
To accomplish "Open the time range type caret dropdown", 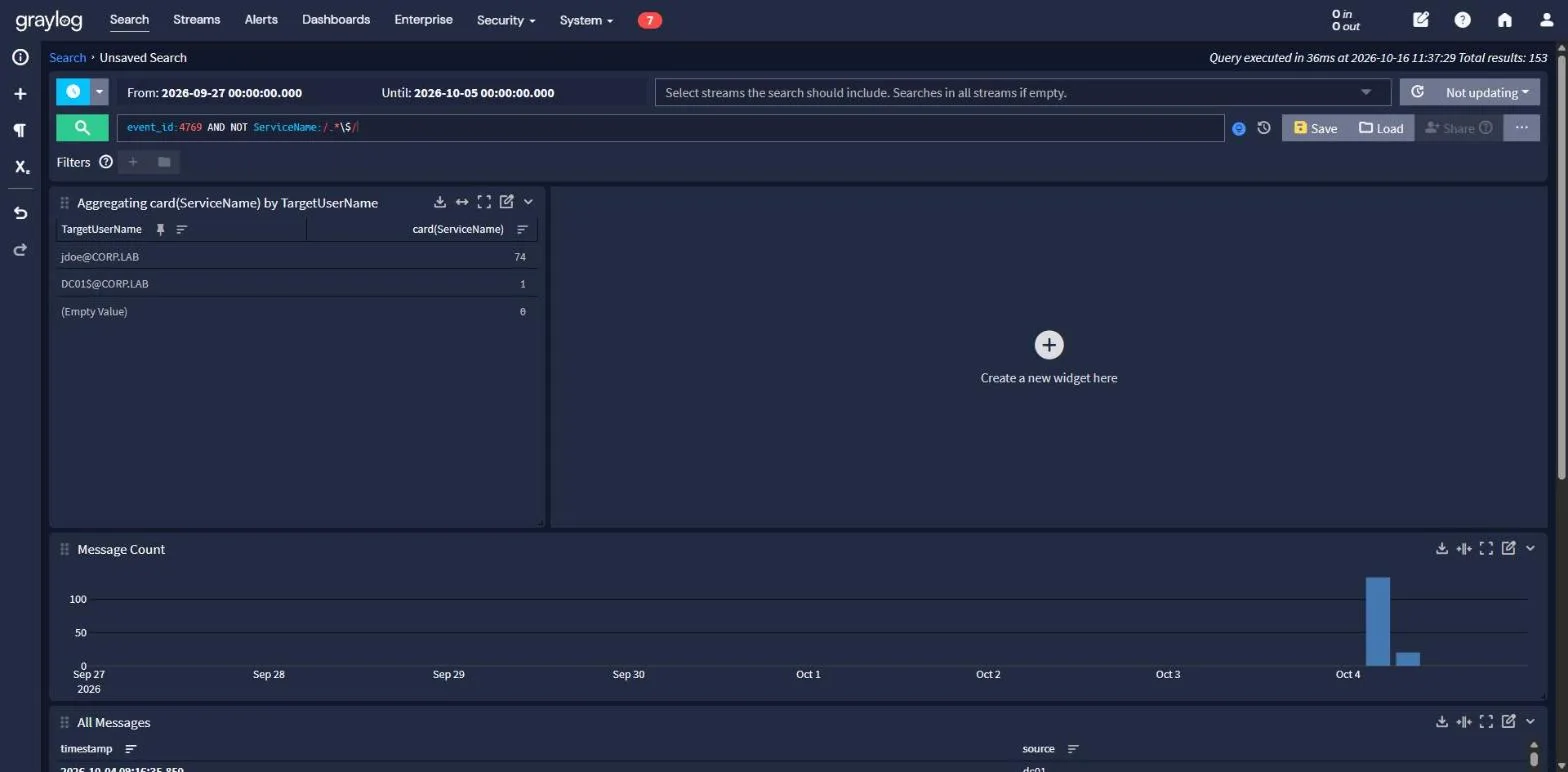I will tap(99, 92).
